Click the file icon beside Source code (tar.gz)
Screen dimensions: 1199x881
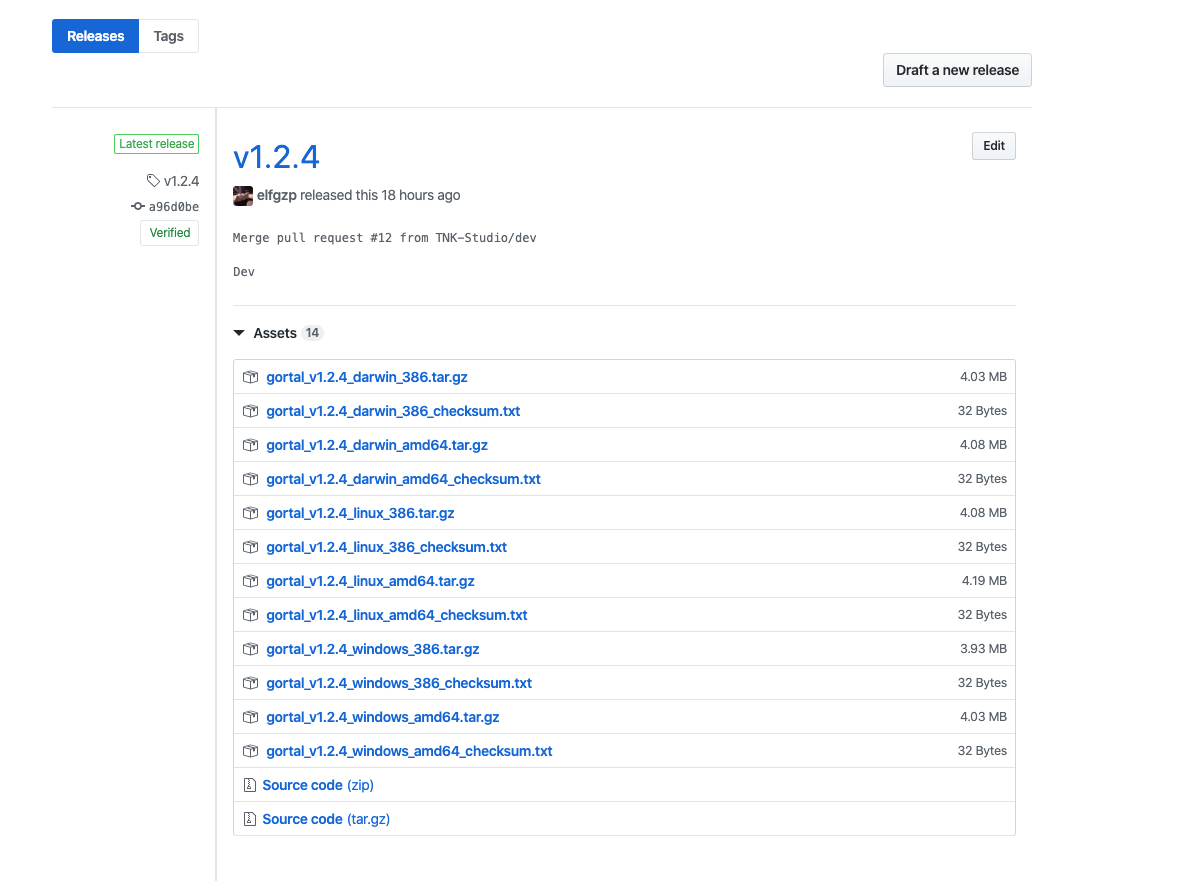coord(249,819)
